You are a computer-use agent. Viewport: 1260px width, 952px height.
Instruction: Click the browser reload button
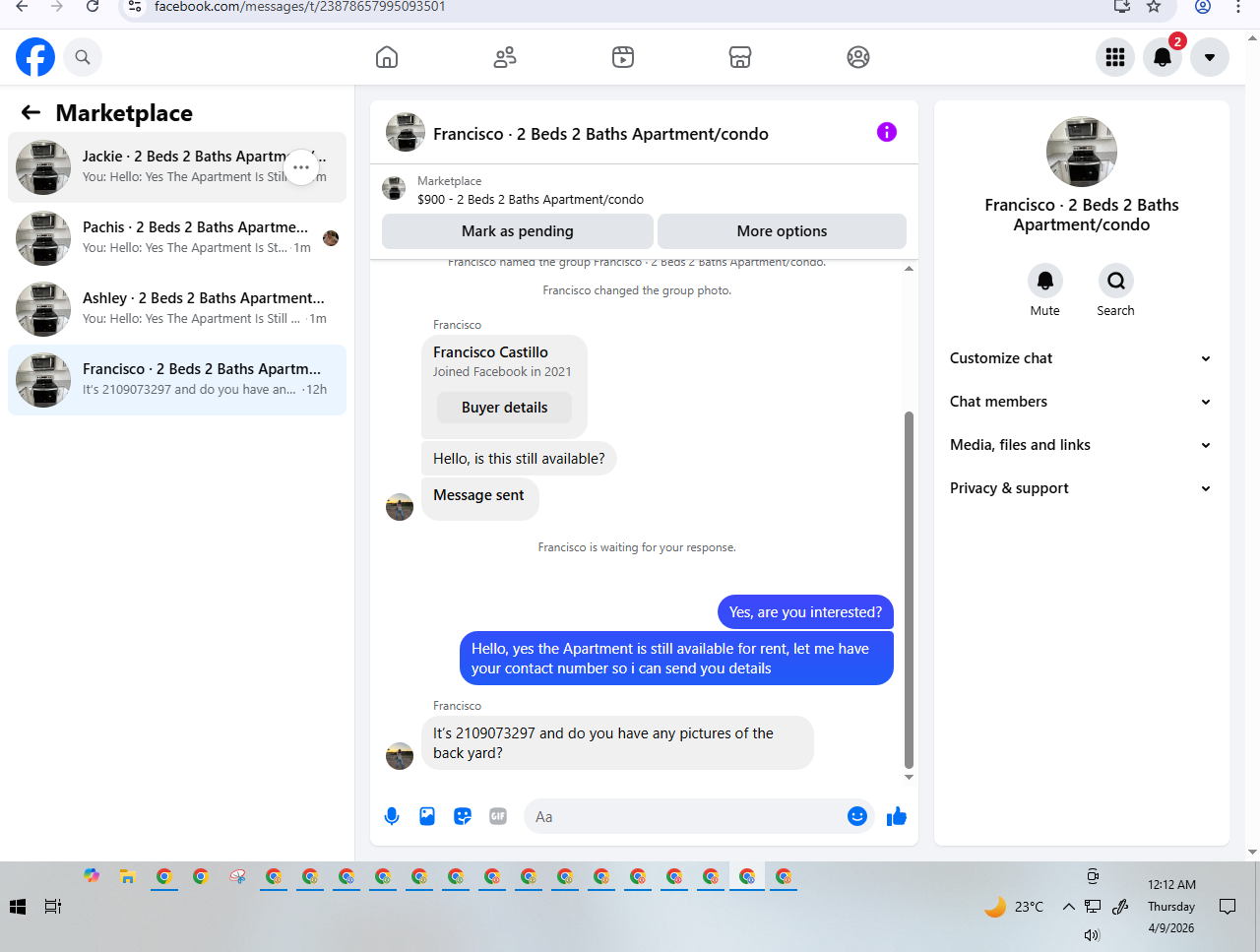pyautogui.click(x=93, y=7)
